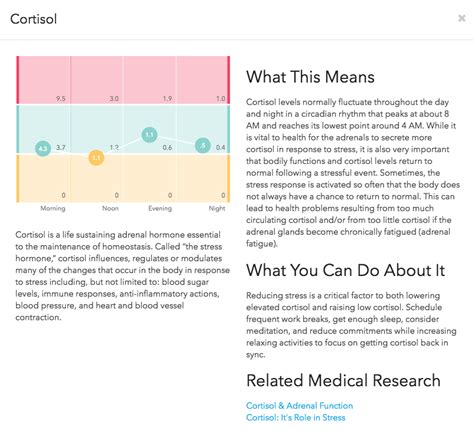Click the Evening axis label
Image resolution: width=474 pixels, height=447 pixels.
160,208
